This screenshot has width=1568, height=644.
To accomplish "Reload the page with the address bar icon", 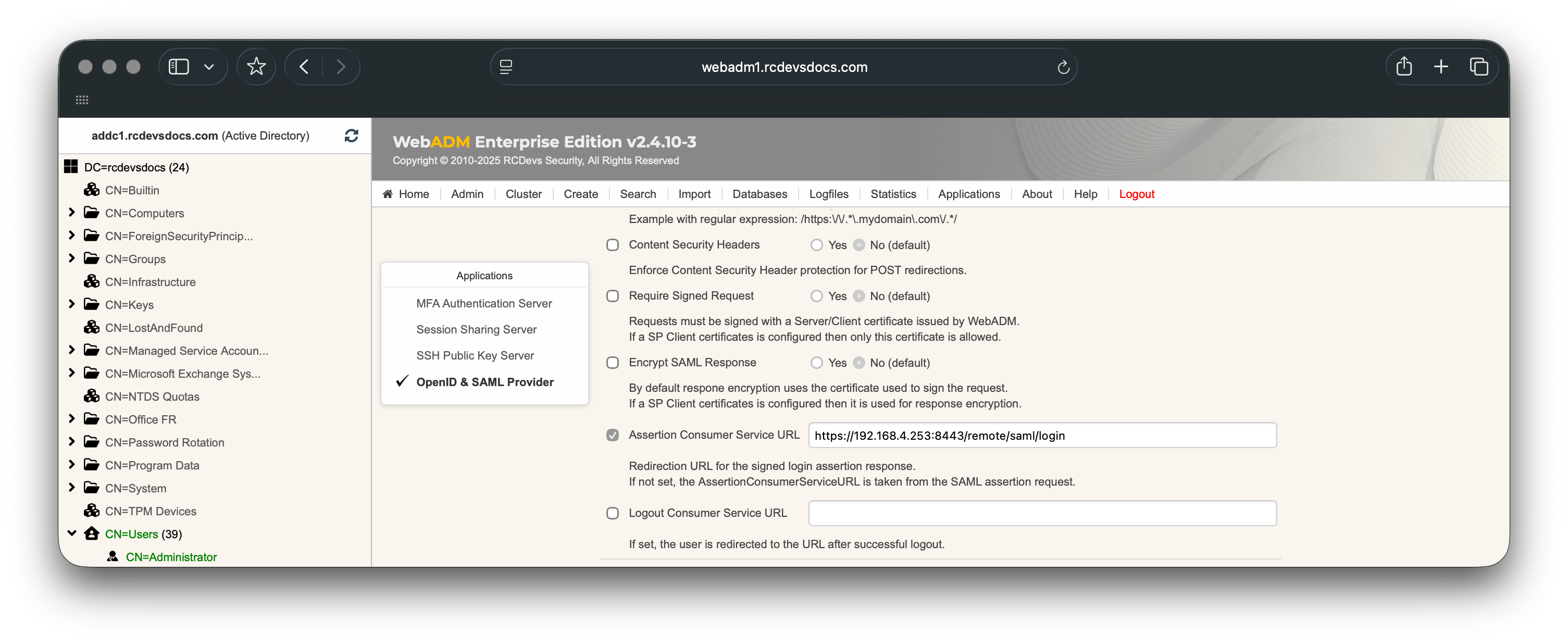I will (x=1063, y=67).
